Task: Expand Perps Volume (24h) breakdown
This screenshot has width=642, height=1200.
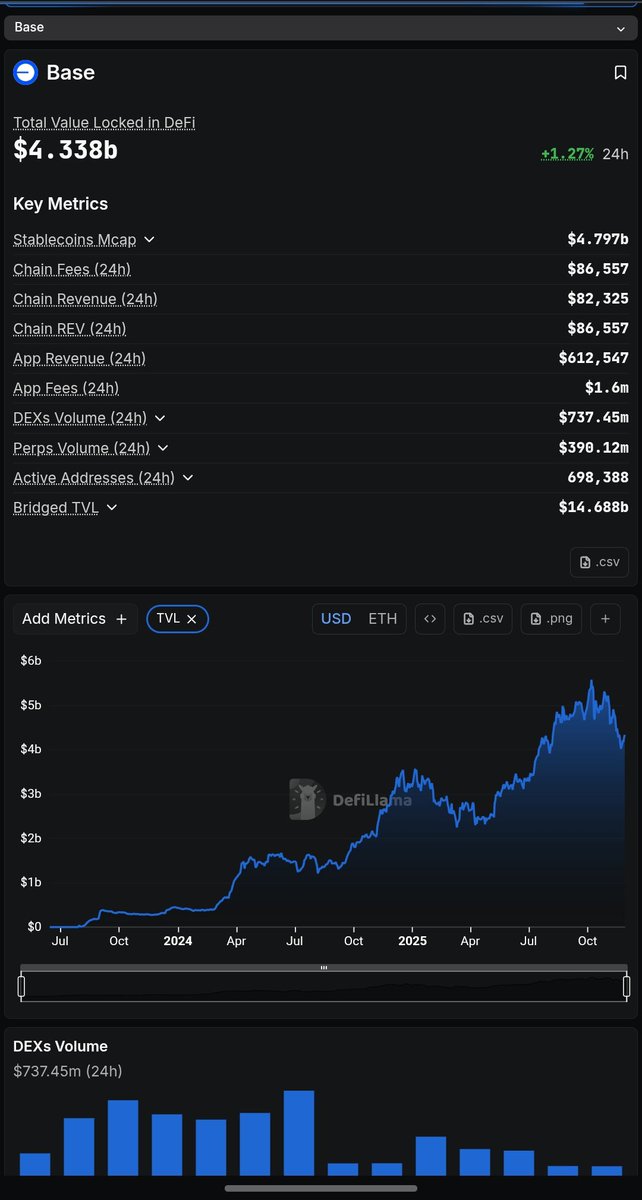Action: [x=163, y=448]
